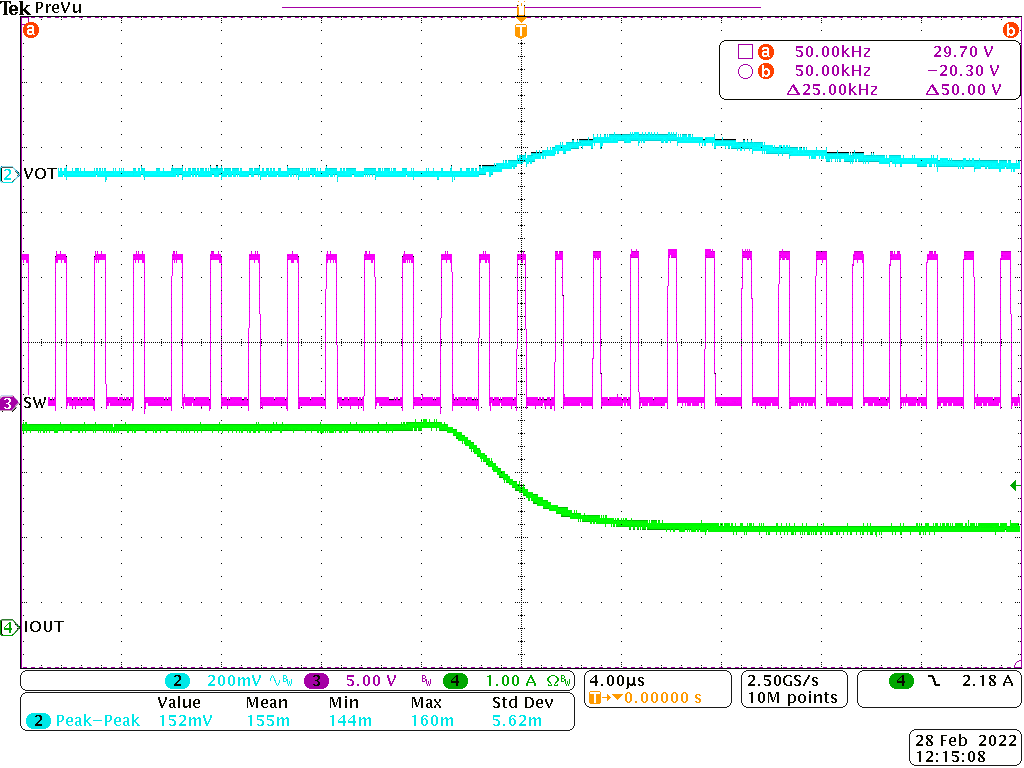Click the PreVu acquisition status label
This screenshot has width=1024, height=768.
[x=59, y=8]
